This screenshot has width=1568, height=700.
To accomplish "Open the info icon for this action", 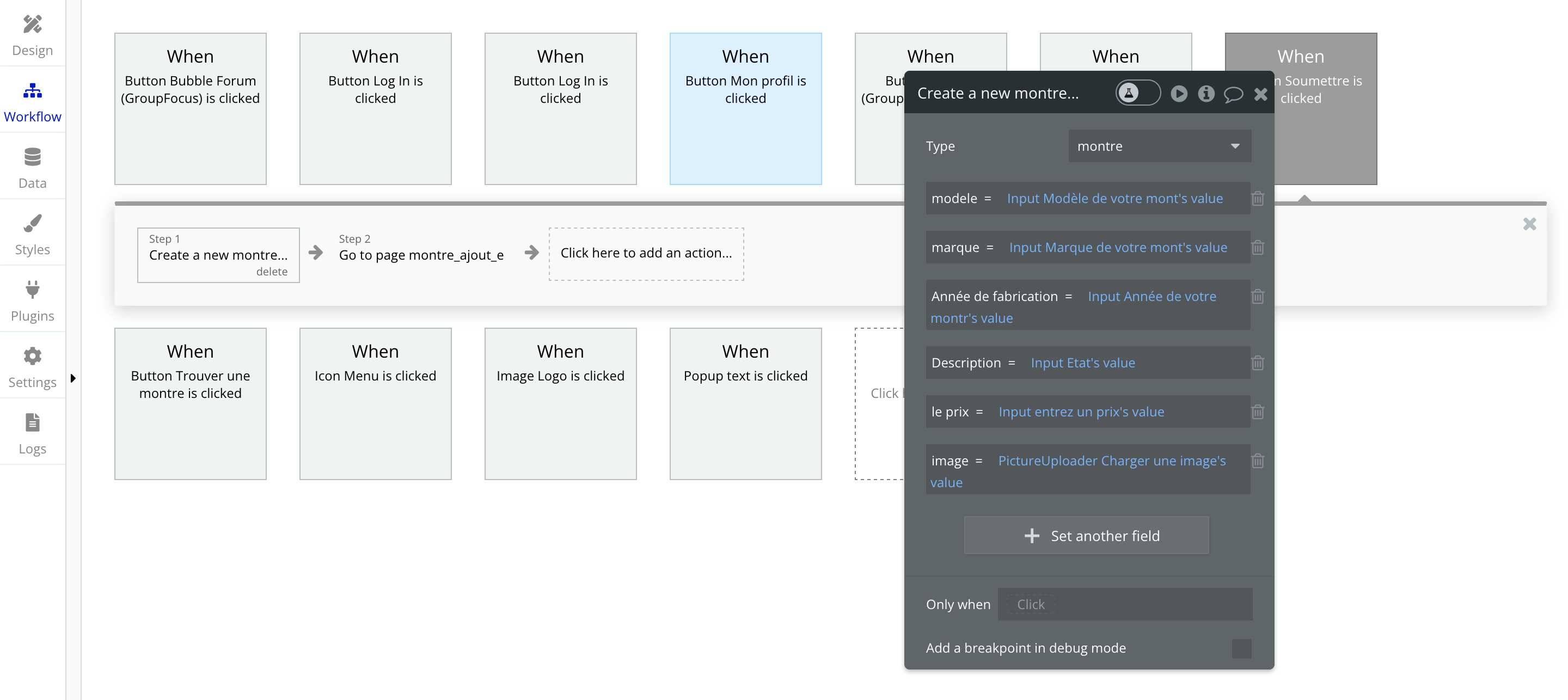I will click(1206, 94).
